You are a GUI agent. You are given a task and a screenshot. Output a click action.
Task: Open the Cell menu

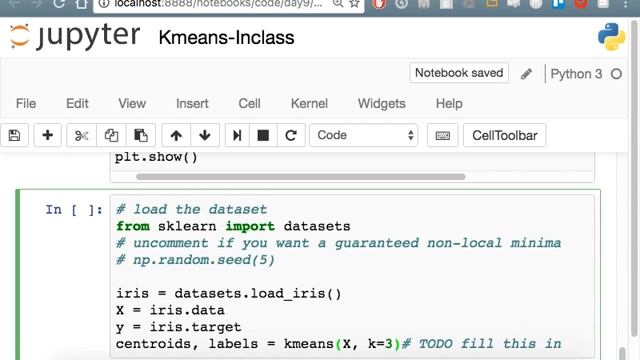pos(249,104)
